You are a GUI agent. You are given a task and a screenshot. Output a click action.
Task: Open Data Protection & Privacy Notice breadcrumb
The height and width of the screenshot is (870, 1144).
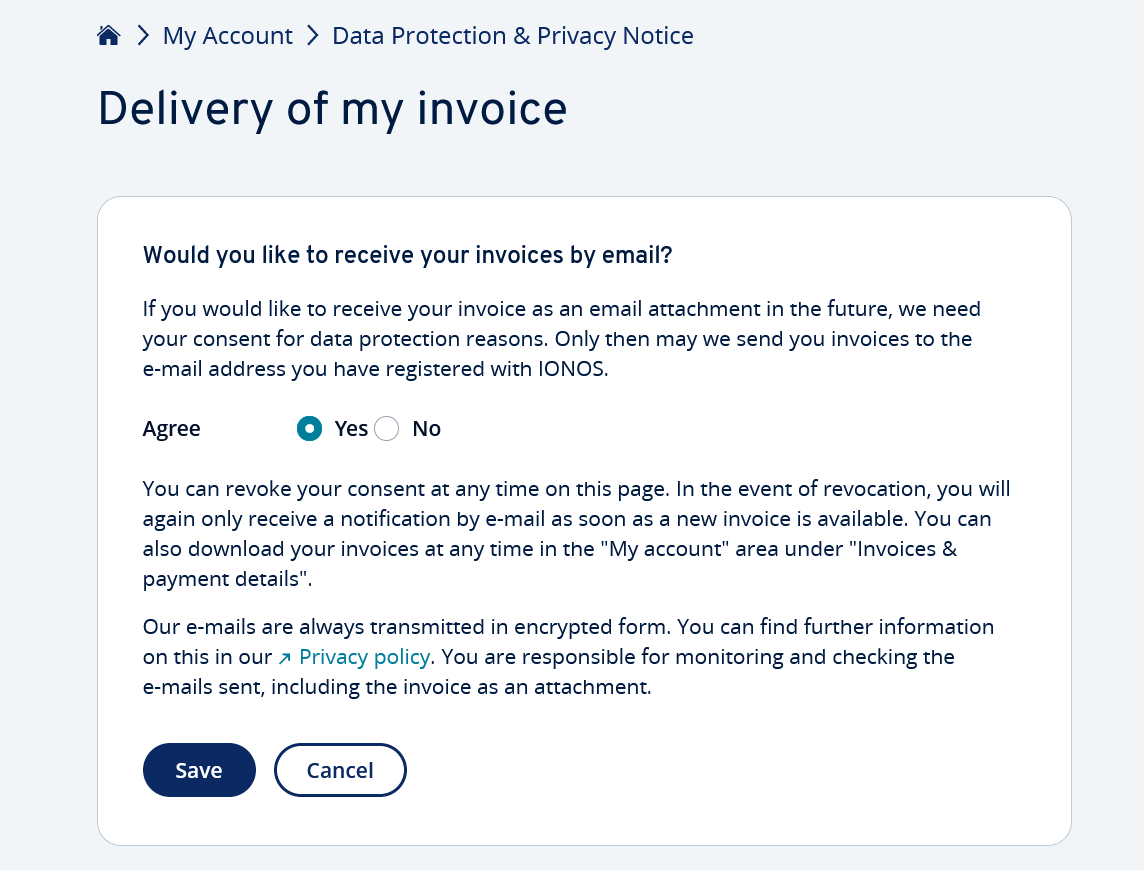[513, 36]
